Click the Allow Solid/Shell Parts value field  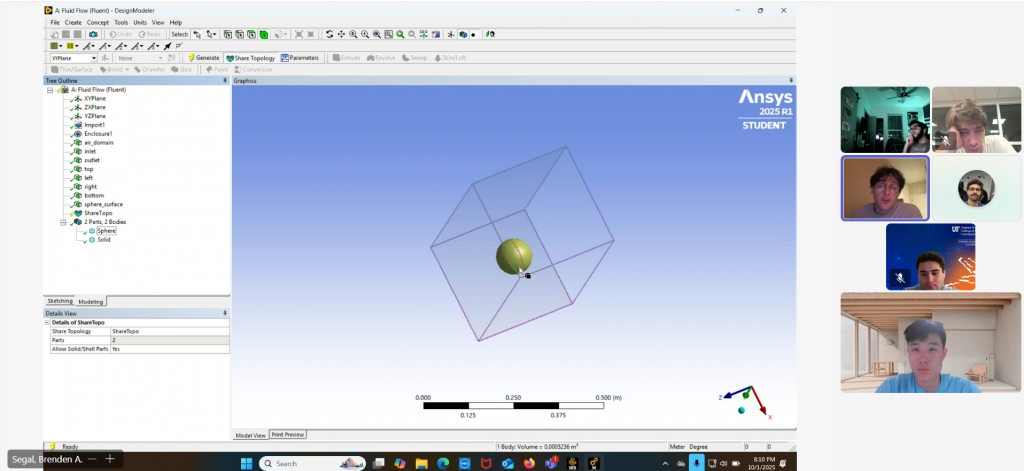[x=168, y=348]
